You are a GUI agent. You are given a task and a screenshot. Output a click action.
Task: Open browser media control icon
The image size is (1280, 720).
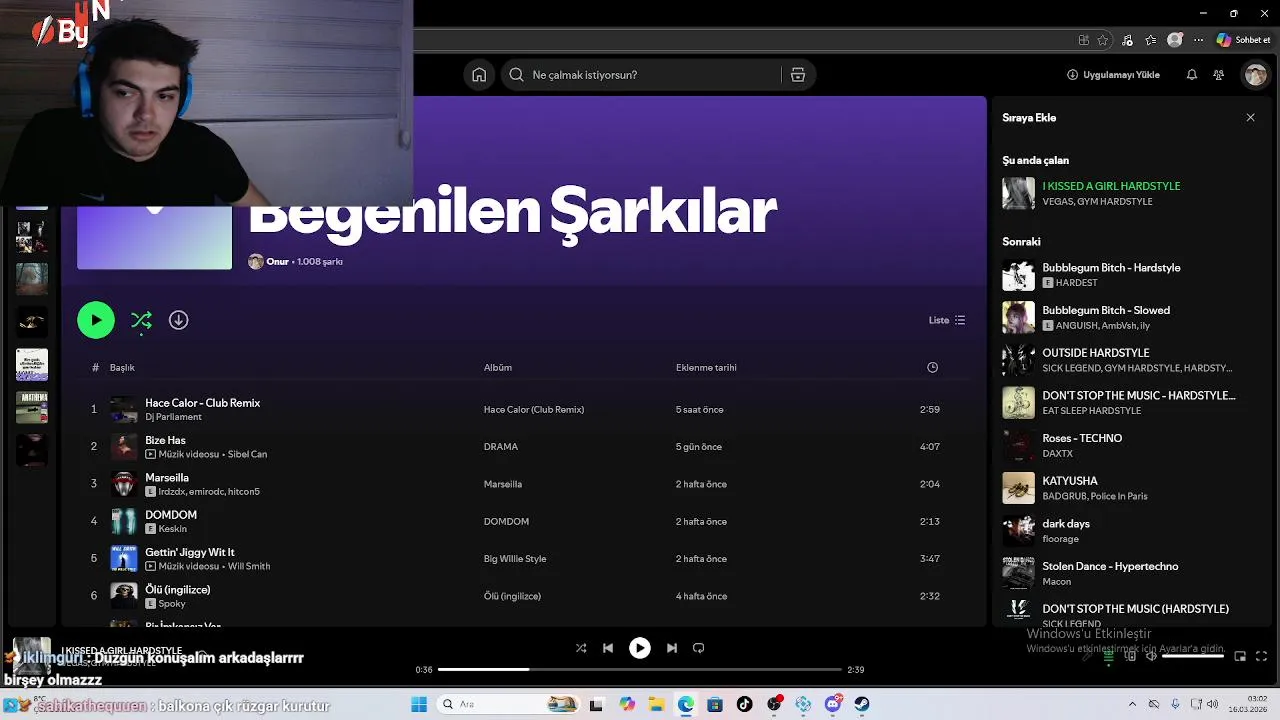tap(1127, 40)
